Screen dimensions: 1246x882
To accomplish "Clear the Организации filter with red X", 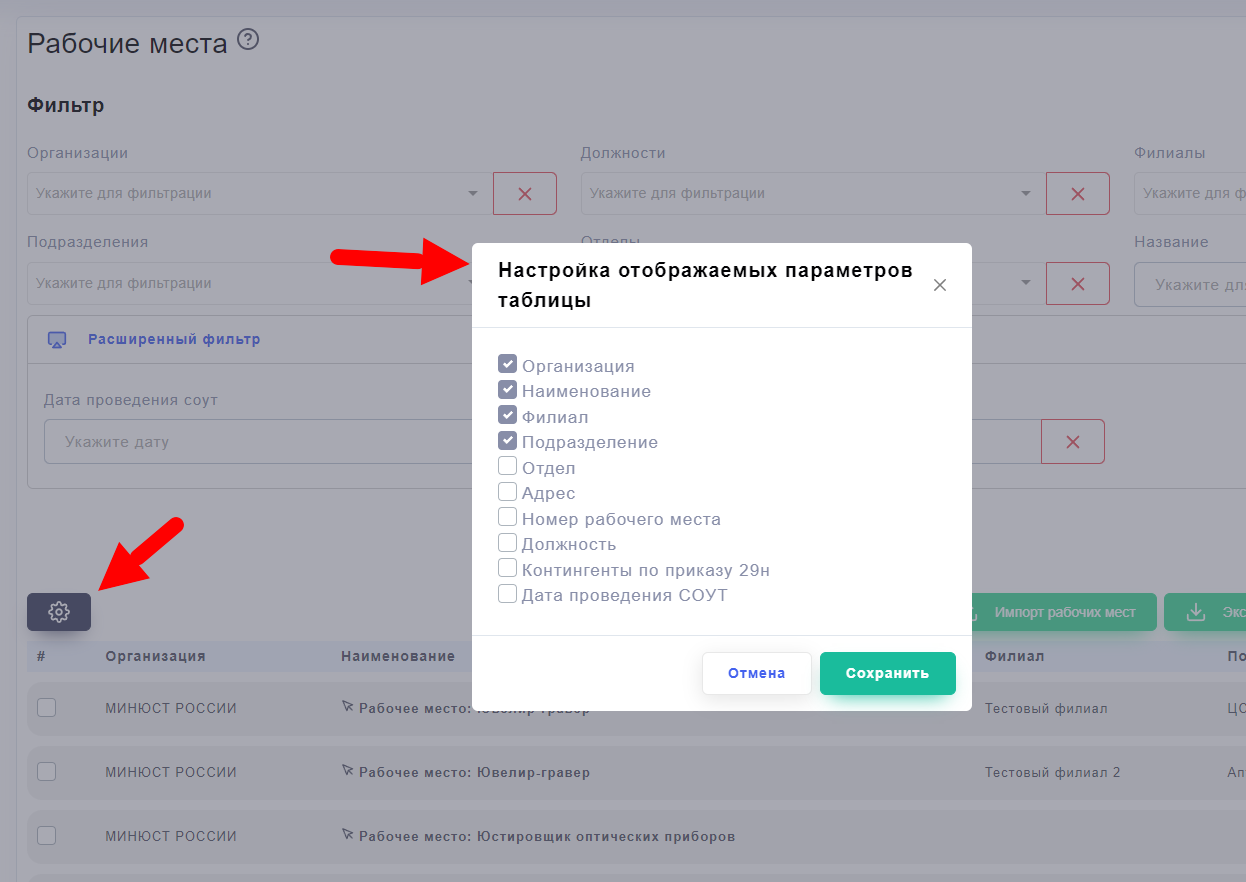I will coord(524,194).
